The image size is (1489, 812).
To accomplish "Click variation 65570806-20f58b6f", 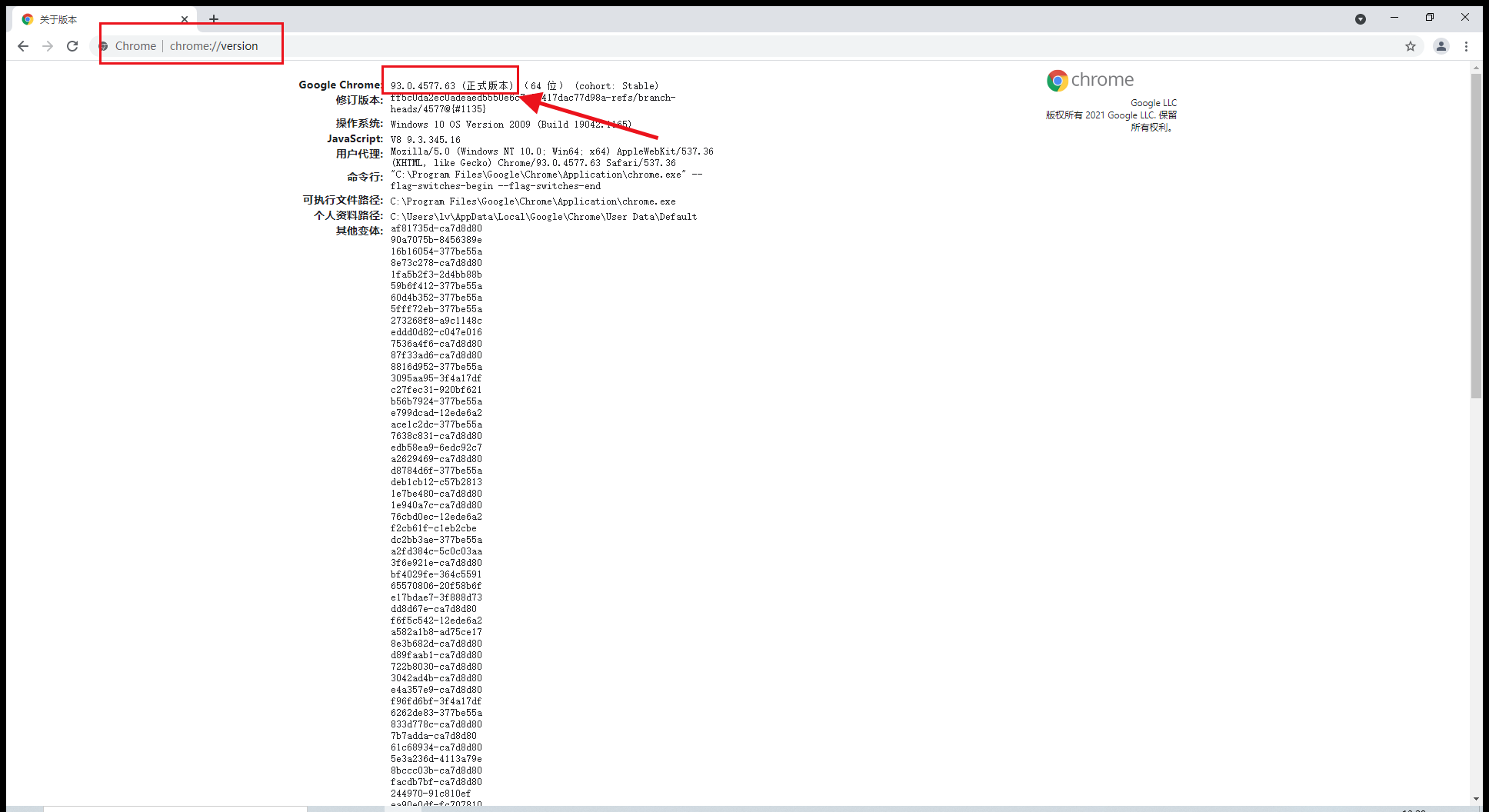I will coord(436,586).
